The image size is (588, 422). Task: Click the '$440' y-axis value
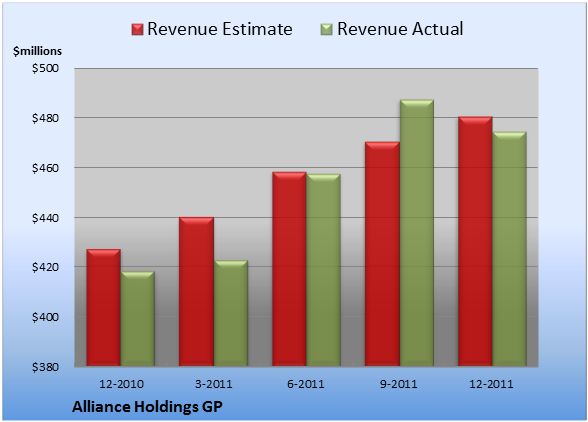tap(45, 218)
